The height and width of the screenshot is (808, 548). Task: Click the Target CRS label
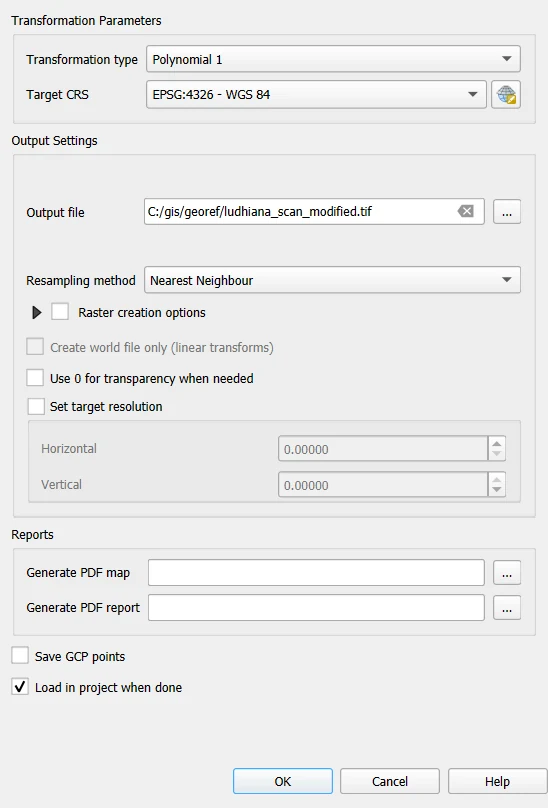point(57,95)
